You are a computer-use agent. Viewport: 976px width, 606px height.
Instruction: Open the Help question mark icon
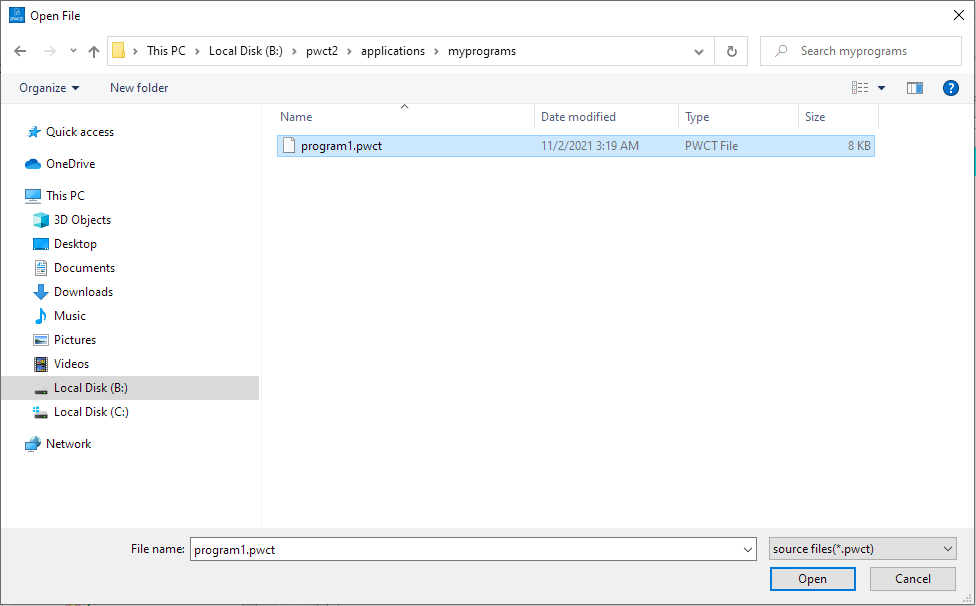click(x=951, y=88)
